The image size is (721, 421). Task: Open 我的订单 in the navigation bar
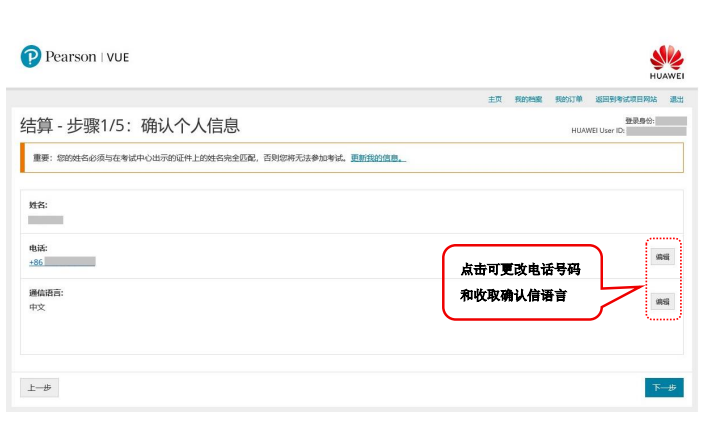(x=568, y=100)
